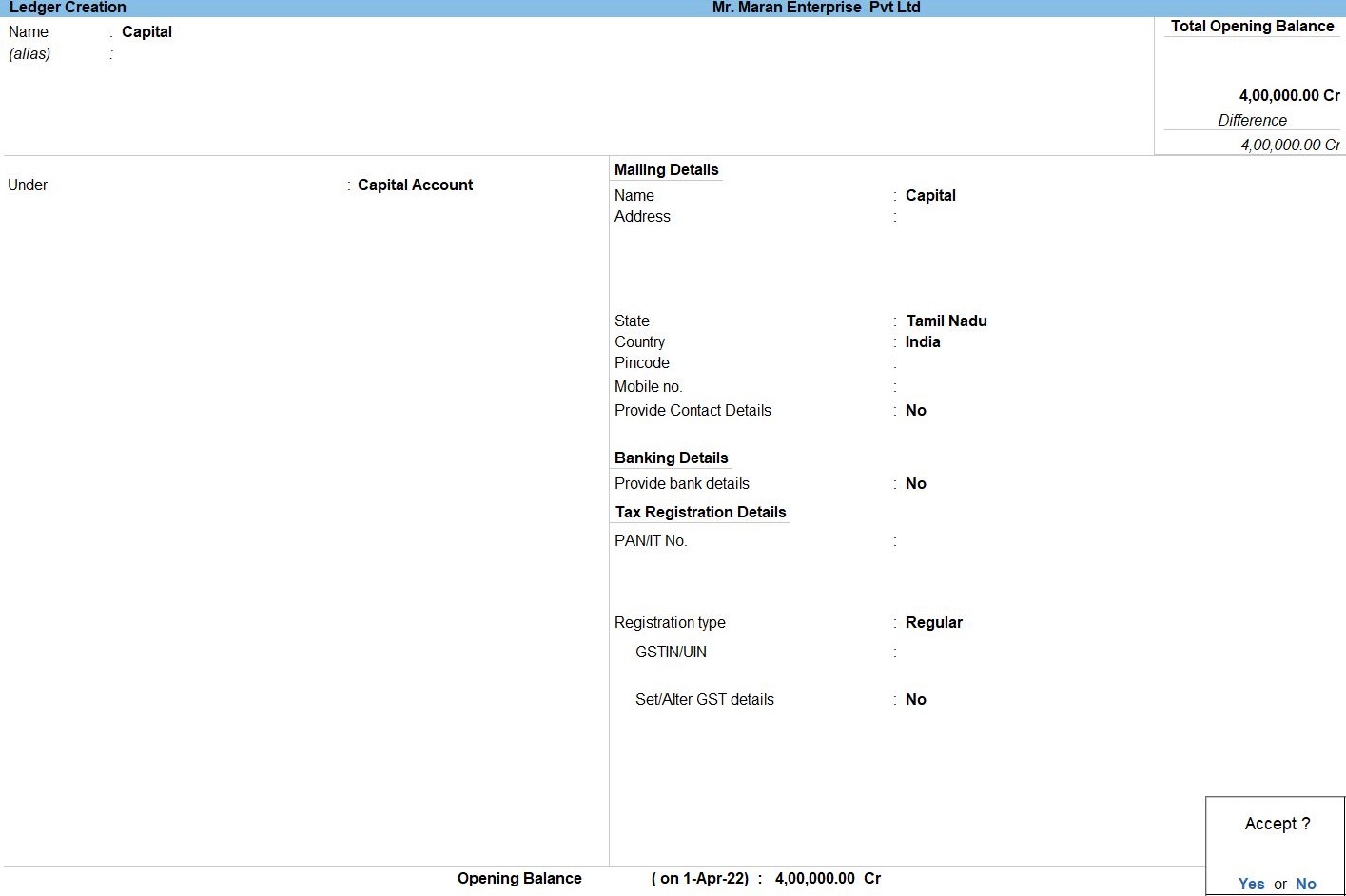The height and width of the screenshot is (896, 1346).
Task: Toggle Set/Alter GST details option
Action: 915,699
